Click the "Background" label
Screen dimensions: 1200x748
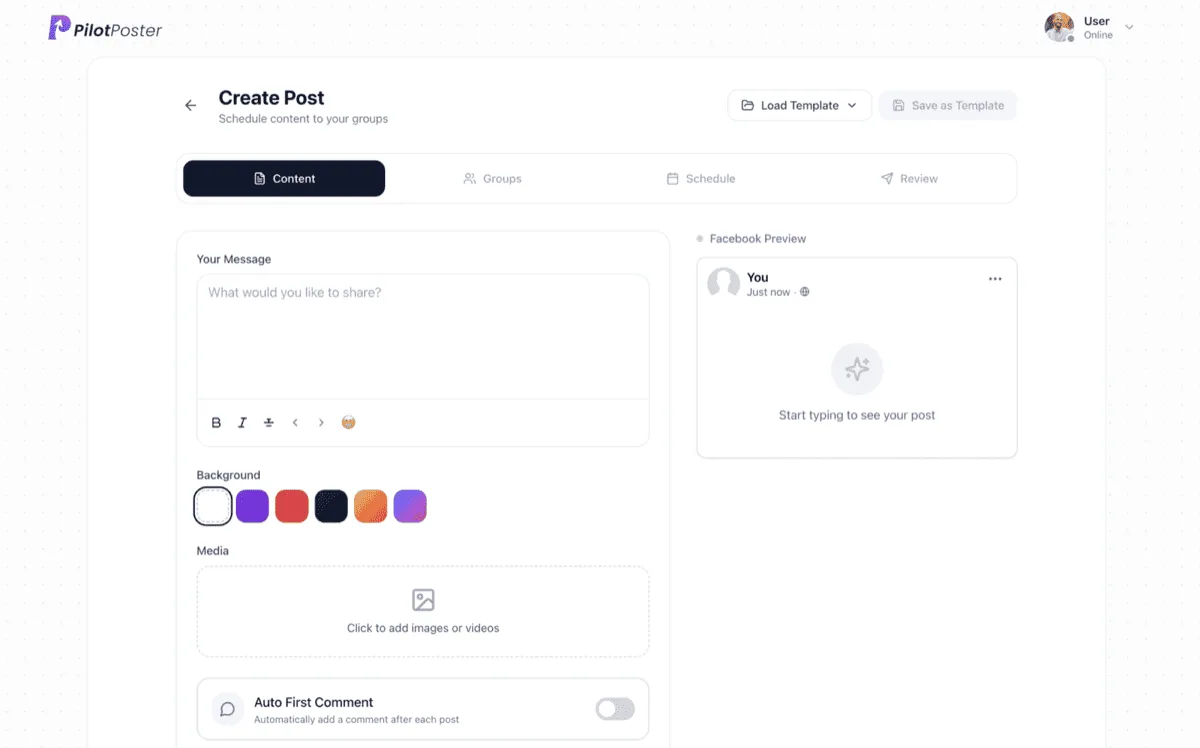(228, 475)
